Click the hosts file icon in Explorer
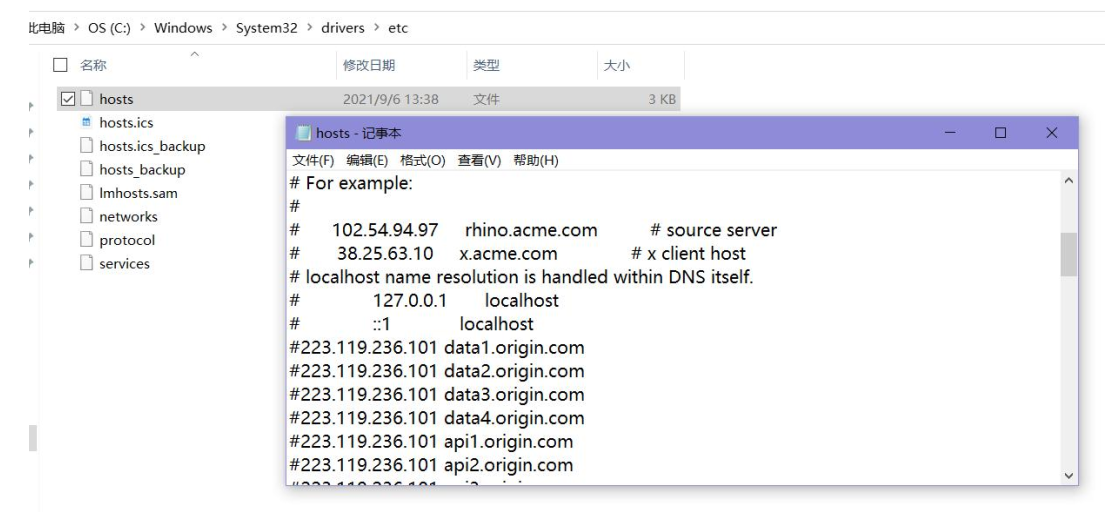Screen dimensions: 1105x512 click(x=87, y=99)
